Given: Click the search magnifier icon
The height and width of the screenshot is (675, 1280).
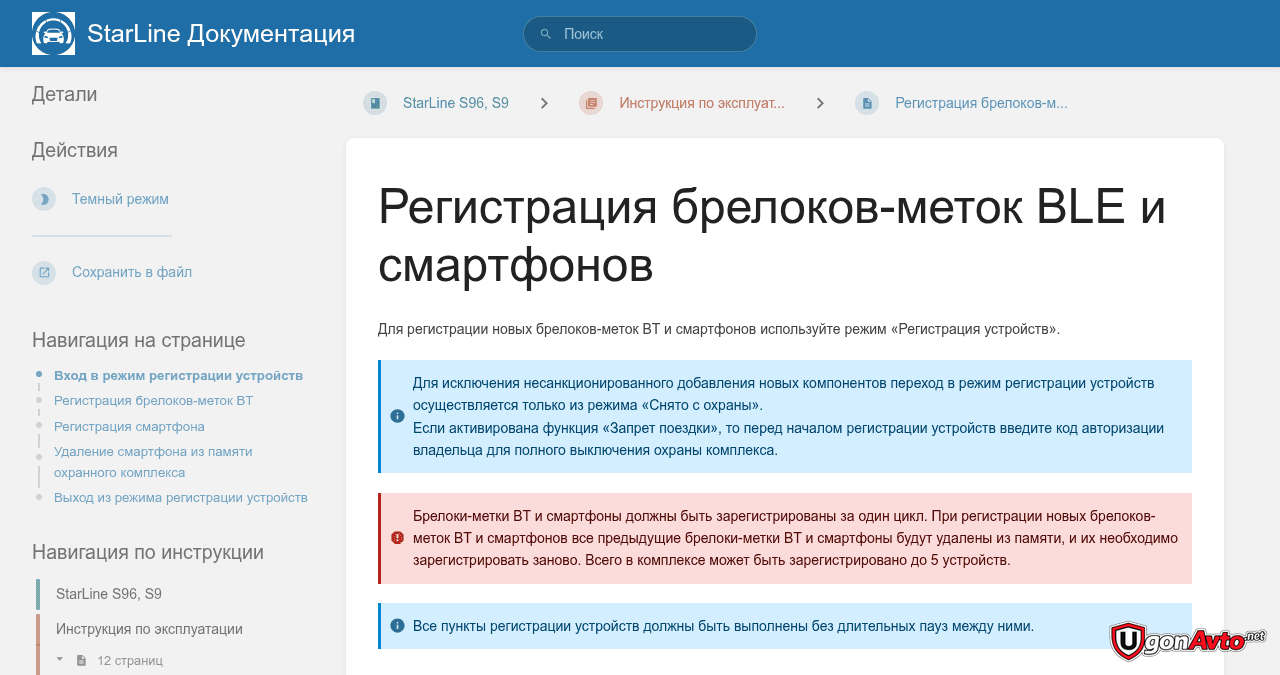Looking at the screenshot, I should pos(546,34).
